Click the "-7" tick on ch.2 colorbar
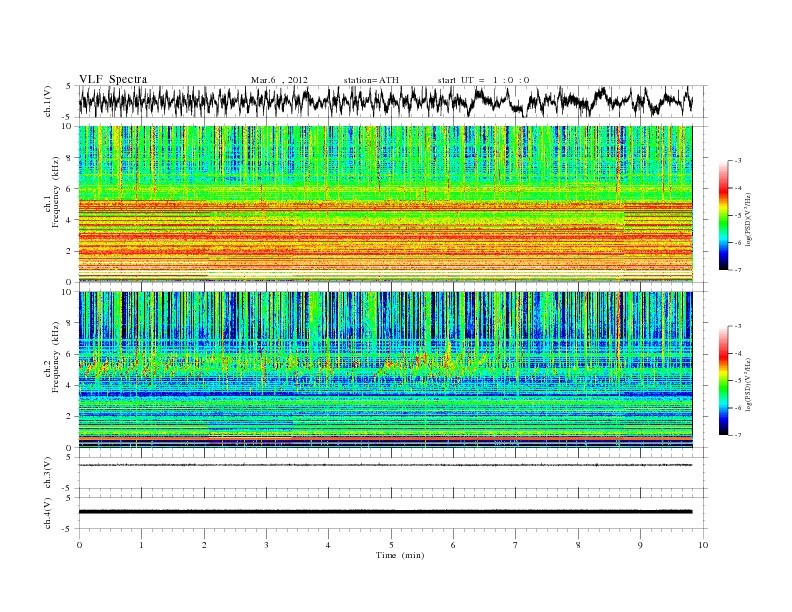Image resolution: width=792 pixels, height=612 pixels. click(x=737, y=435)
